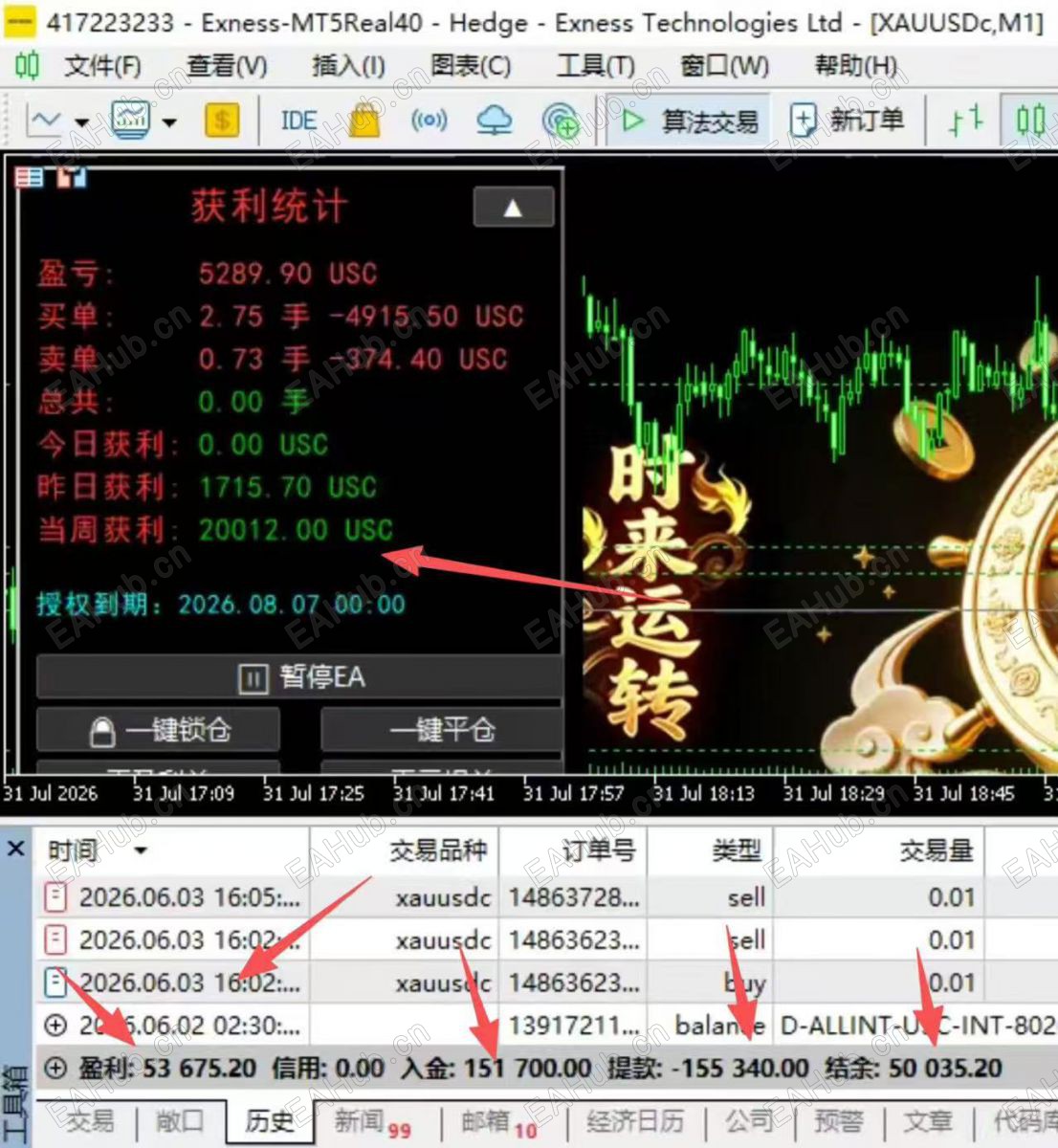Screen dimensions: 1058x1148
Task: Open the IDE MetaEditor button
Action: pyautogui.click(x=298, y=121)
